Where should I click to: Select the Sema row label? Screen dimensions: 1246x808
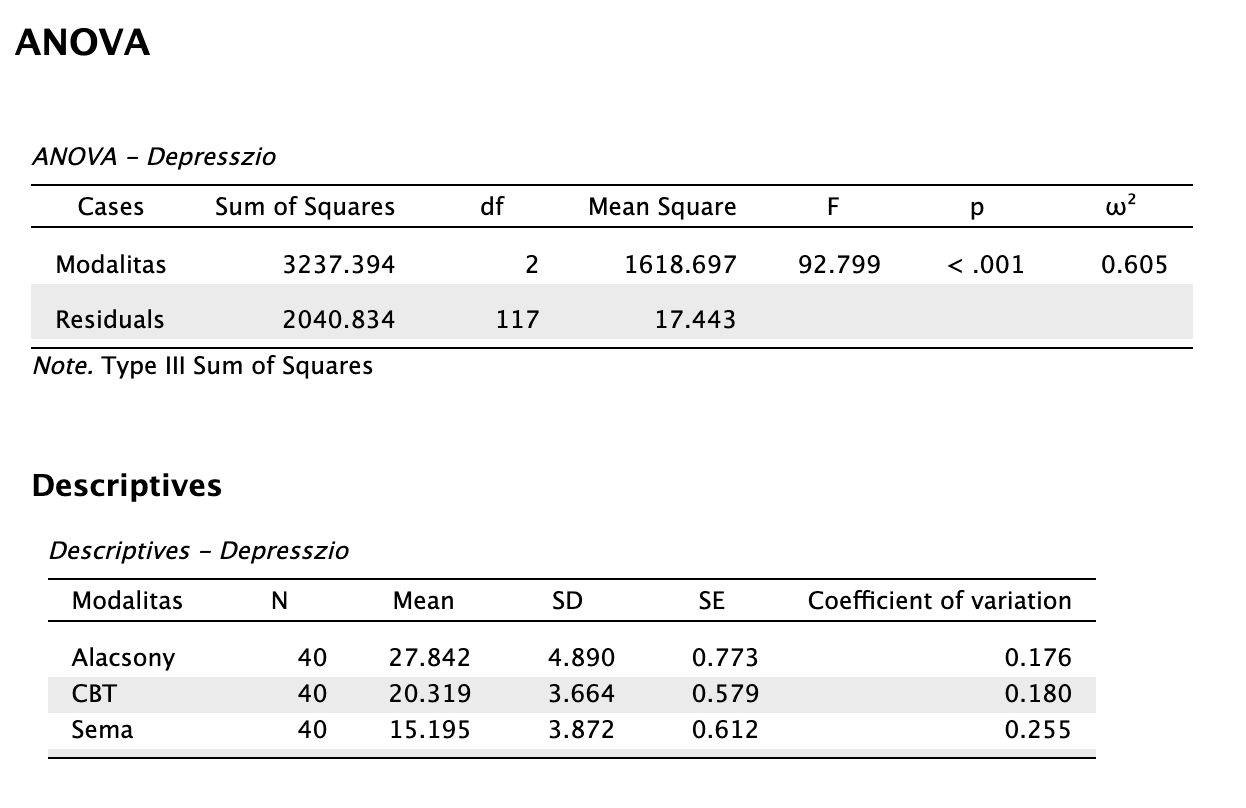pyautogui.click(x=102, y=730)
